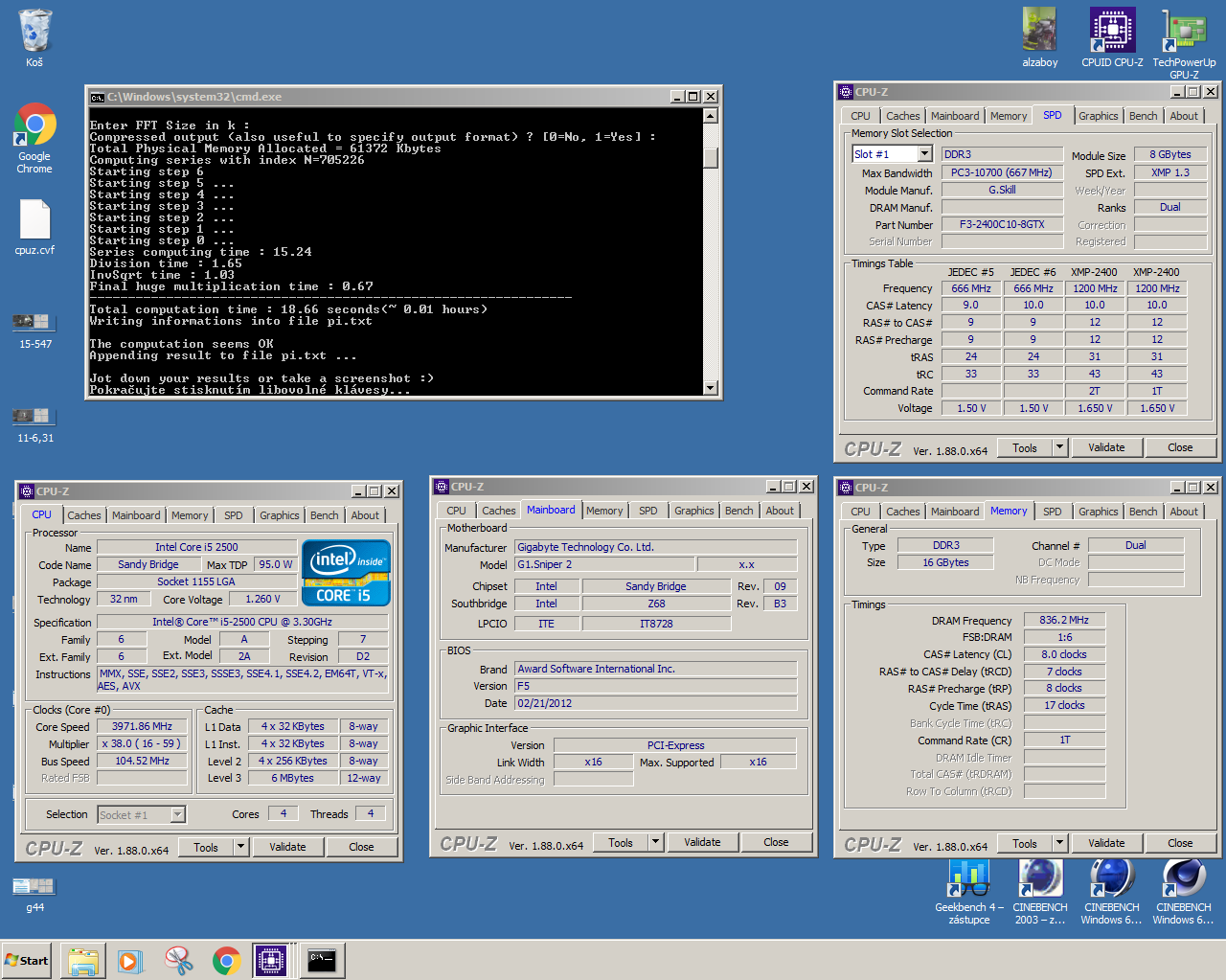Click Model field G1.Sniper 2
The width and height of the screenshot is (1226, 980).
(603, 564)
